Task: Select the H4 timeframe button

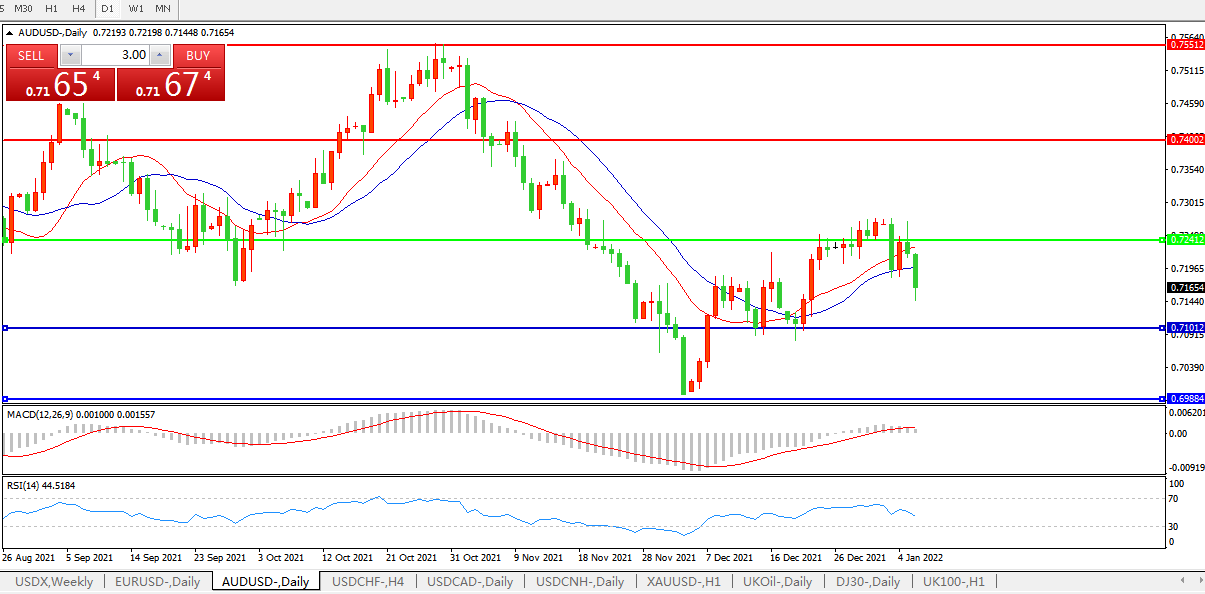Action: point(78,8)
